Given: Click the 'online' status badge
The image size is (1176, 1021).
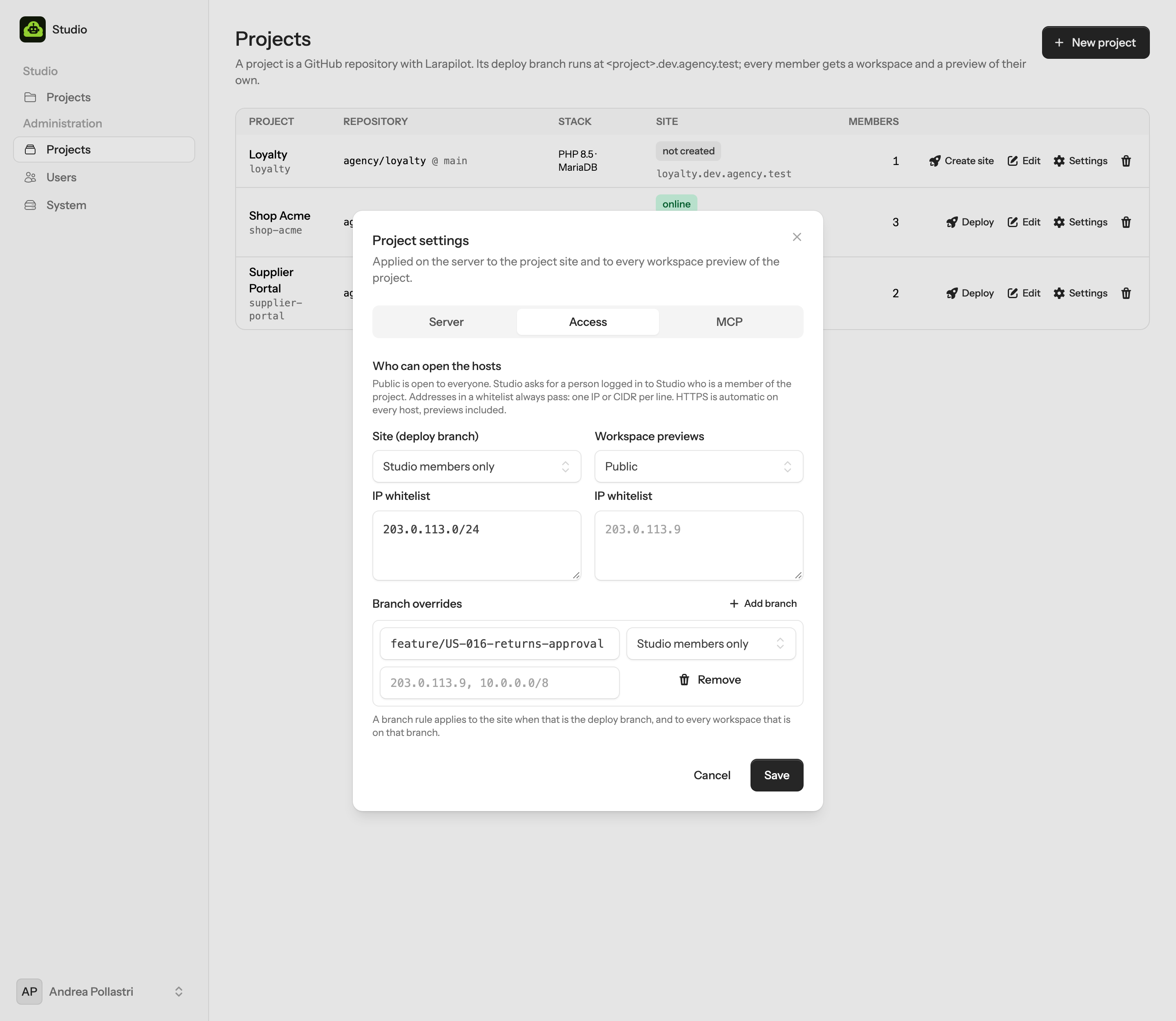Looking at the screenshot, I should pyautogui.click(x=676, y=203).
